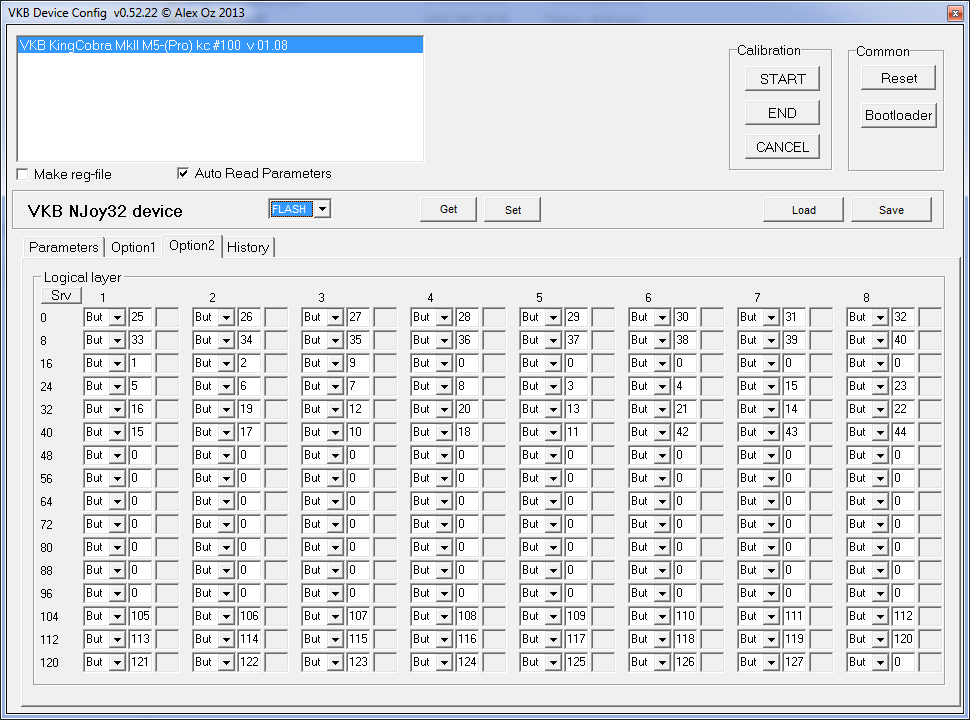This screenshot has height=720, width=970.
Task: Open type dropdown for row 0 column 1
Action: point(117,317)
